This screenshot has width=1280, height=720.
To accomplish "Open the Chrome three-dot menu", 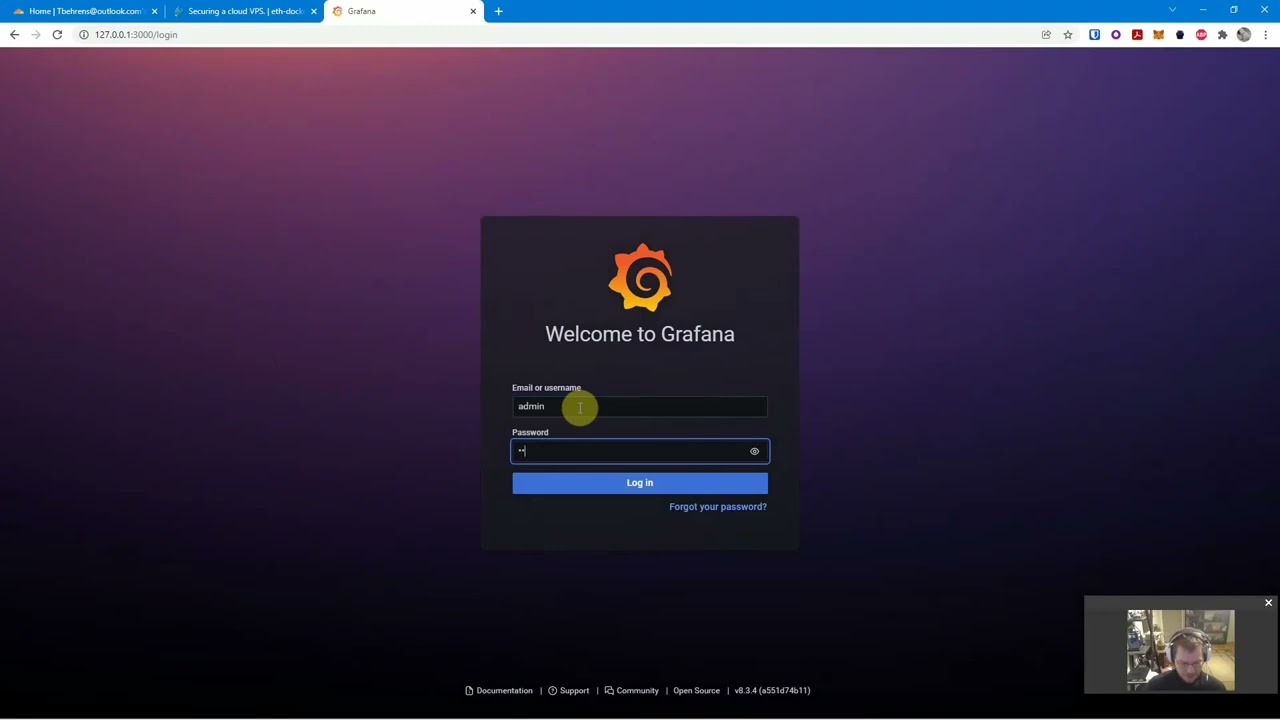I will coord(1265,35).
